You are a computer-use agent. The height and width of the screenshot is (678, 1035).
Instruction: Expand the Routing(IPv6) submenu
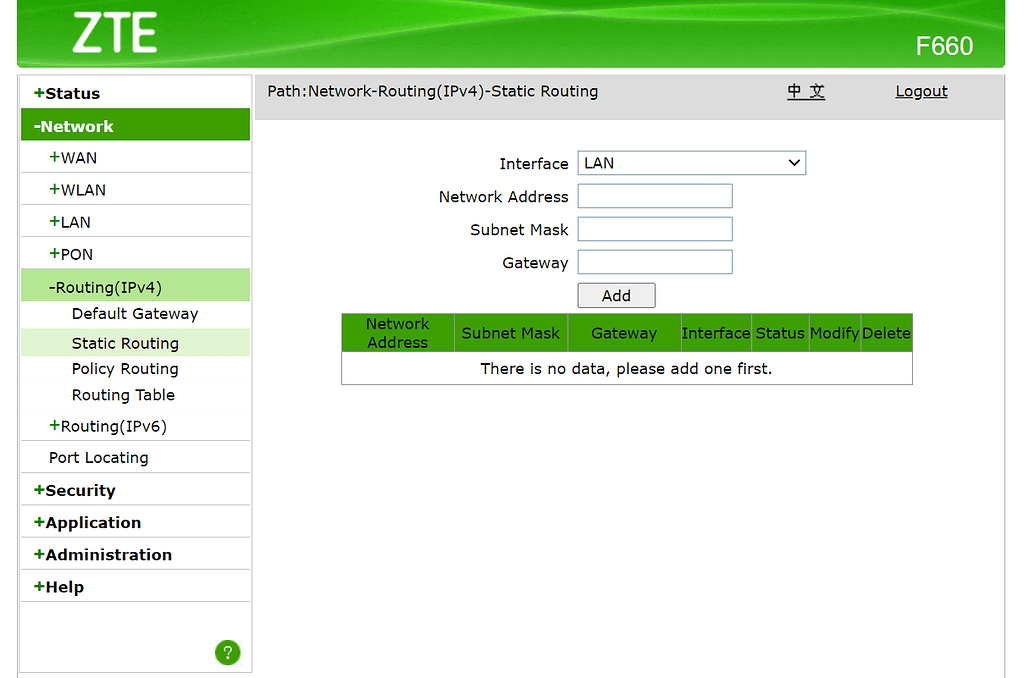(x=108, y=426)
